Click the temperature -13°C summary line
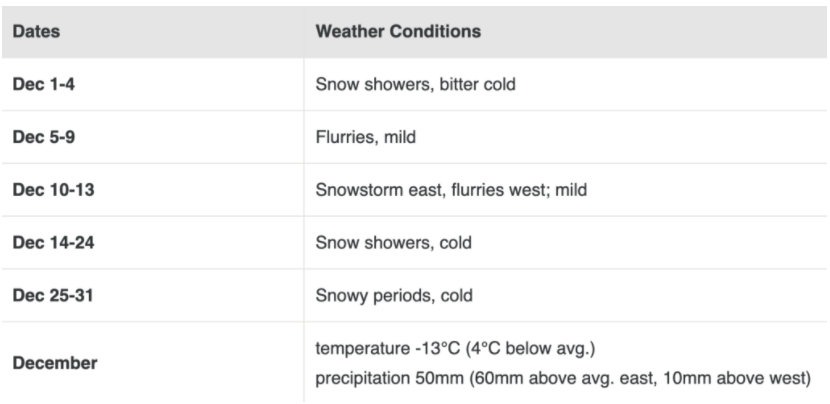Viewport: 830px width, 404px height. (455, 349)
